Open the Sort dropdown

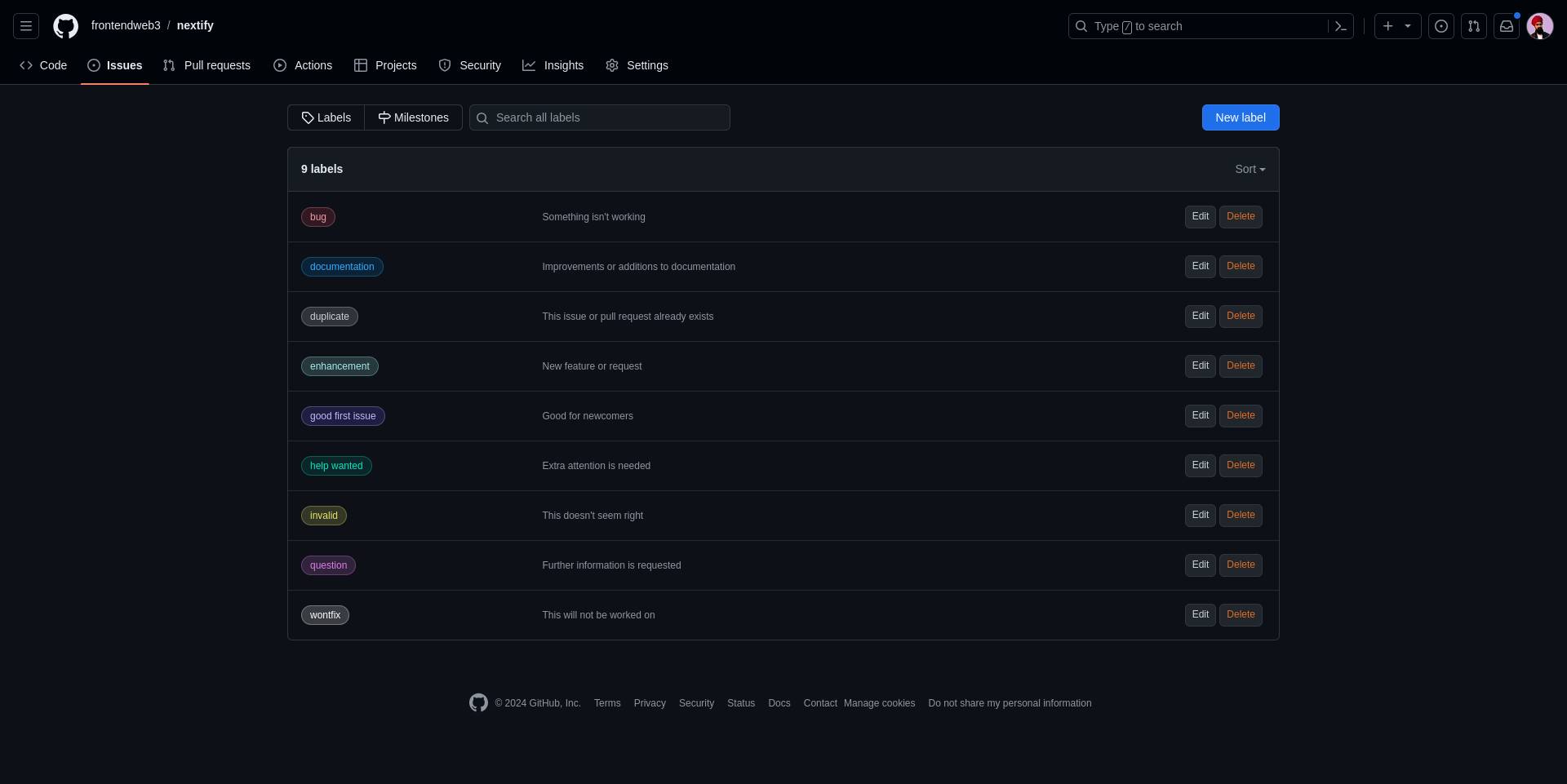[1250, 169]
